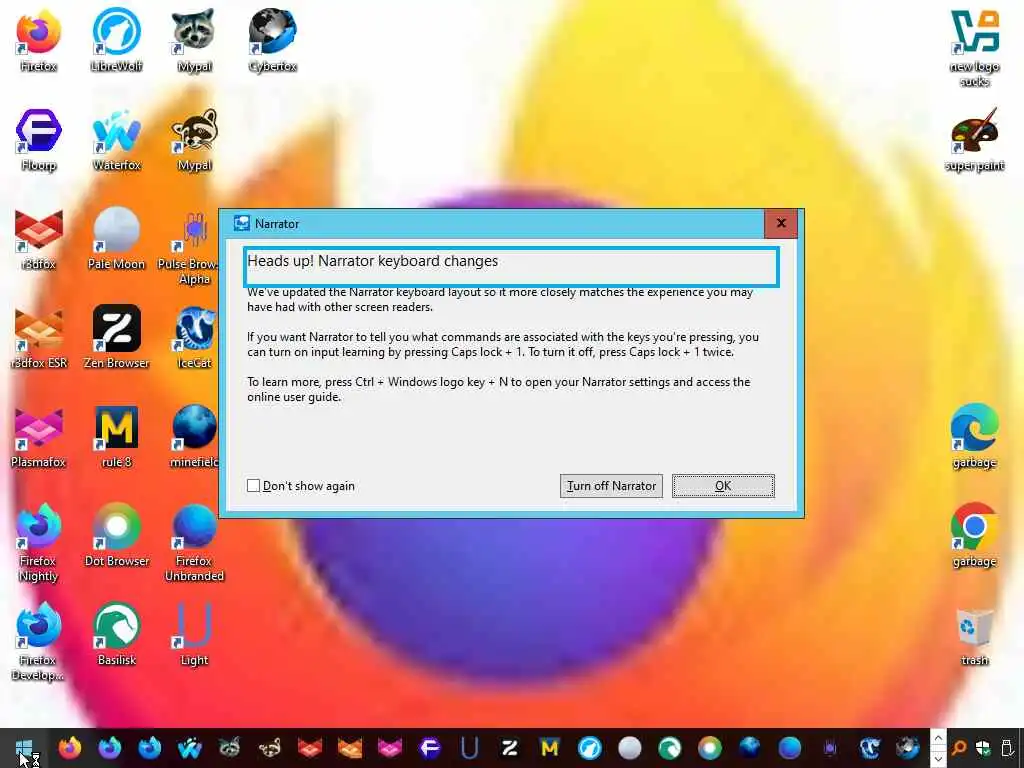Click OK in the Narrator dialog
This screenshot has width=1024, height=768.
click(x=723, y=486)
